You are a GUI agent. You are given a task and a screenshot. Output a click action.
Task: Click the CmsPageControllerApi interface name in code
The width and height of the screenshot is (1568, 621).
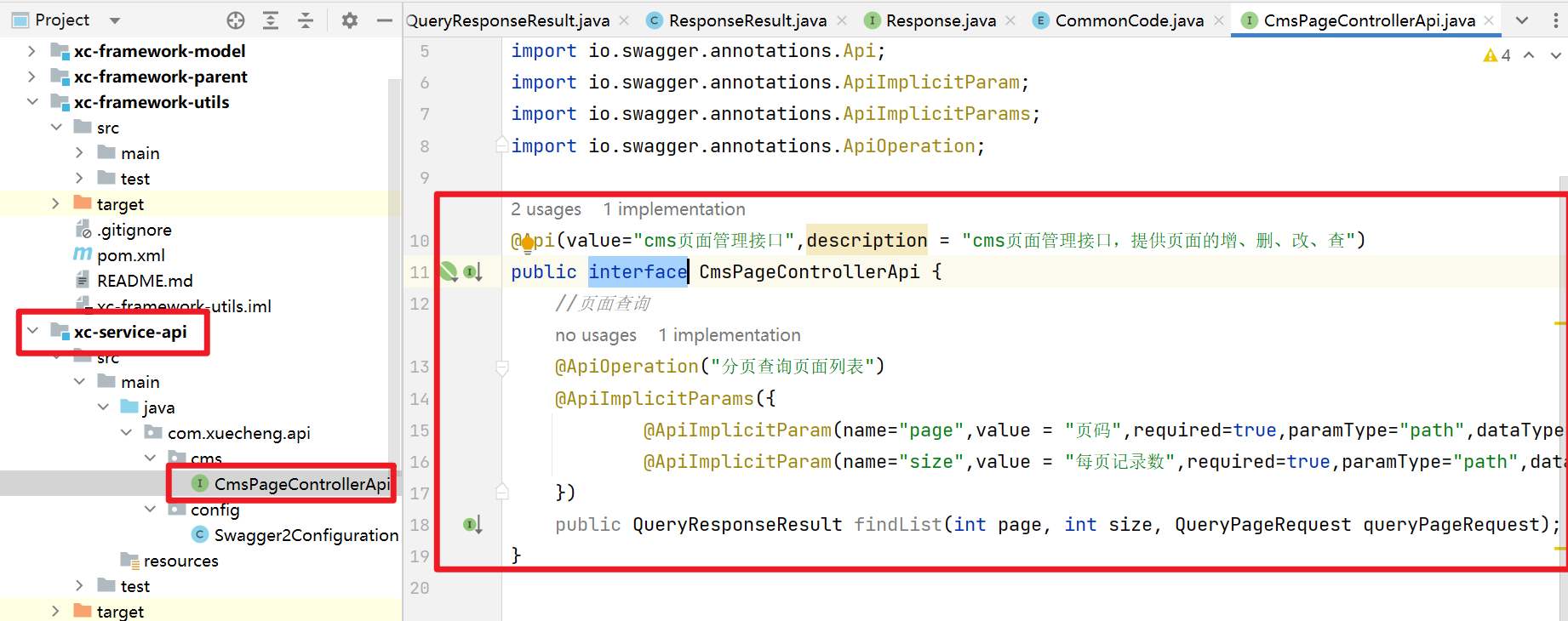pyautogui.click(x=810, y=272)
